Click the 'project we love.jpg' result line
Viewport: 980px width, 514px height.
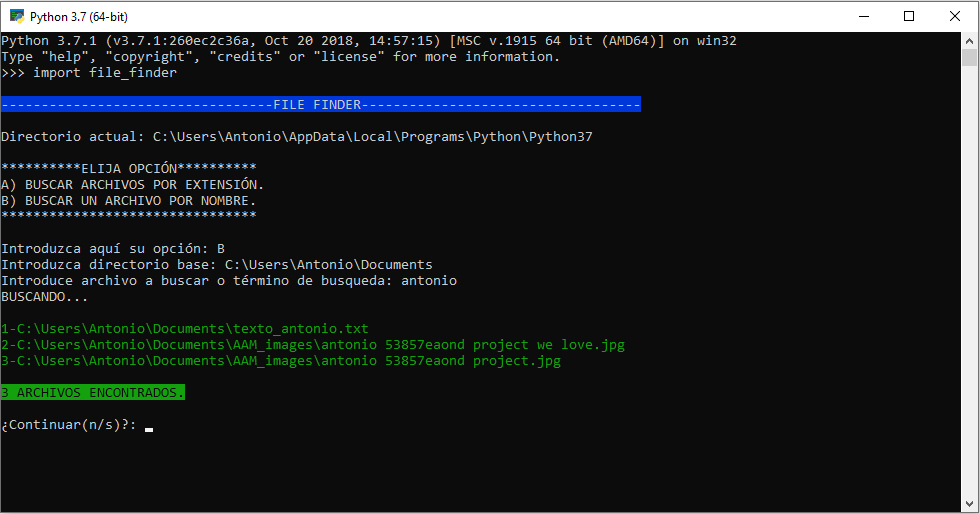pos(313,345)
